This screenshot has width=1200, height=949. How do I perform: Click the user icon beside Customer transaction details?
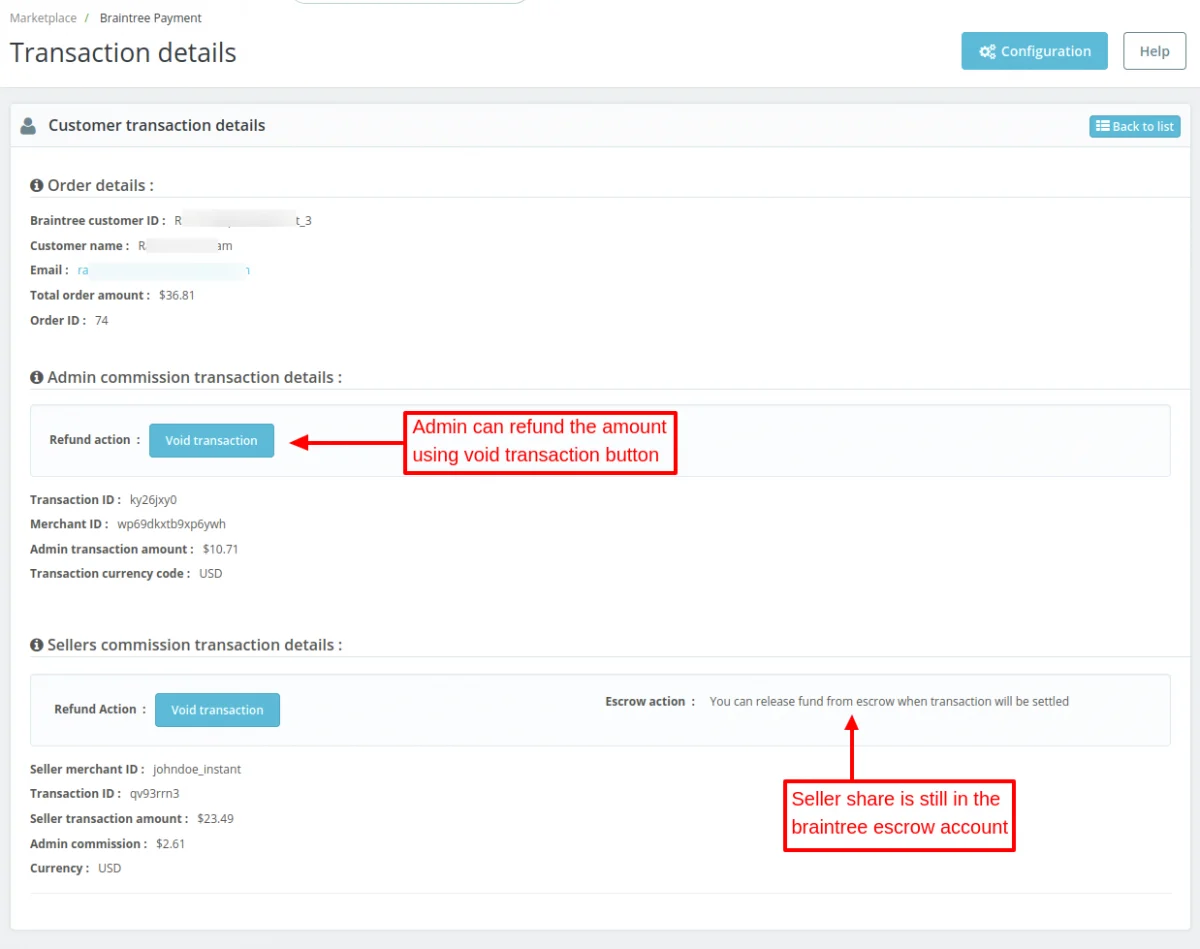tap(28, 126)
